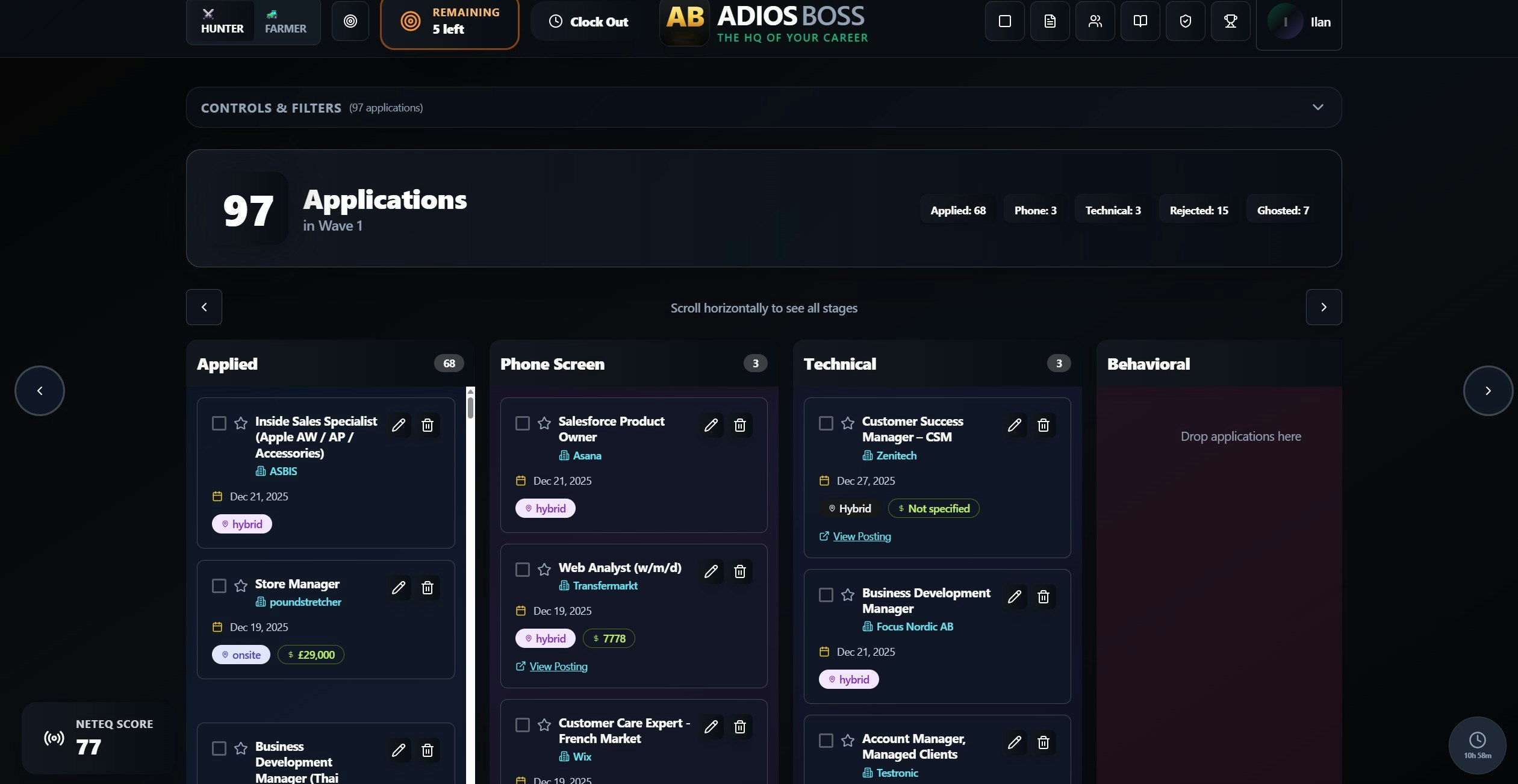Check the Inside Sales Specialist card checkbox
Image resolution: width=1518 pixels, height=784 pixels.
coord(218,424)
